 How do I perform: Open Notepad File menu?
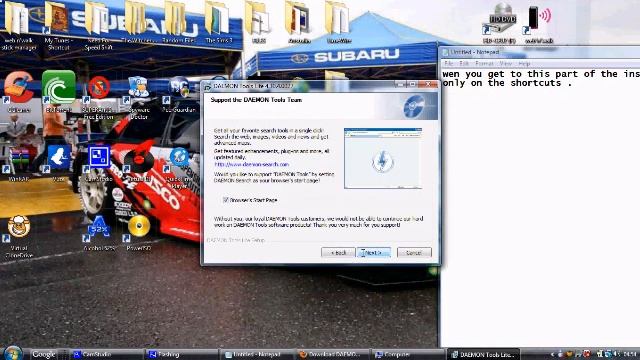449,64
